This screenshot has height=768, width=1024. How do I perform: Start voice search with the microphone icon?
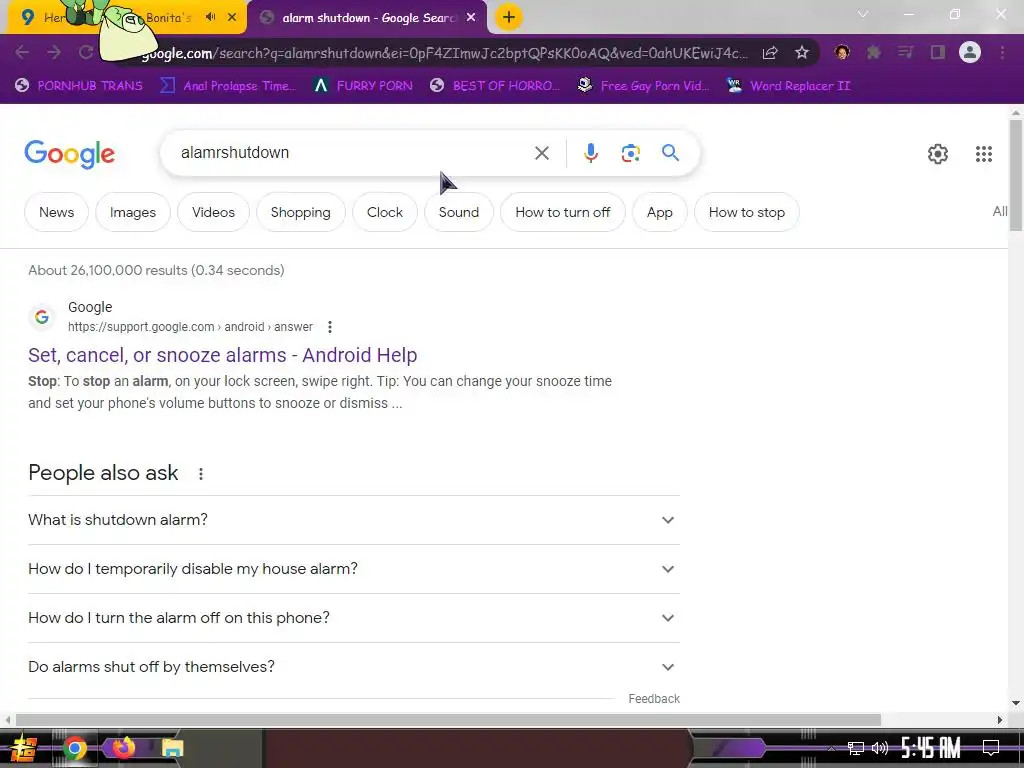590,153
